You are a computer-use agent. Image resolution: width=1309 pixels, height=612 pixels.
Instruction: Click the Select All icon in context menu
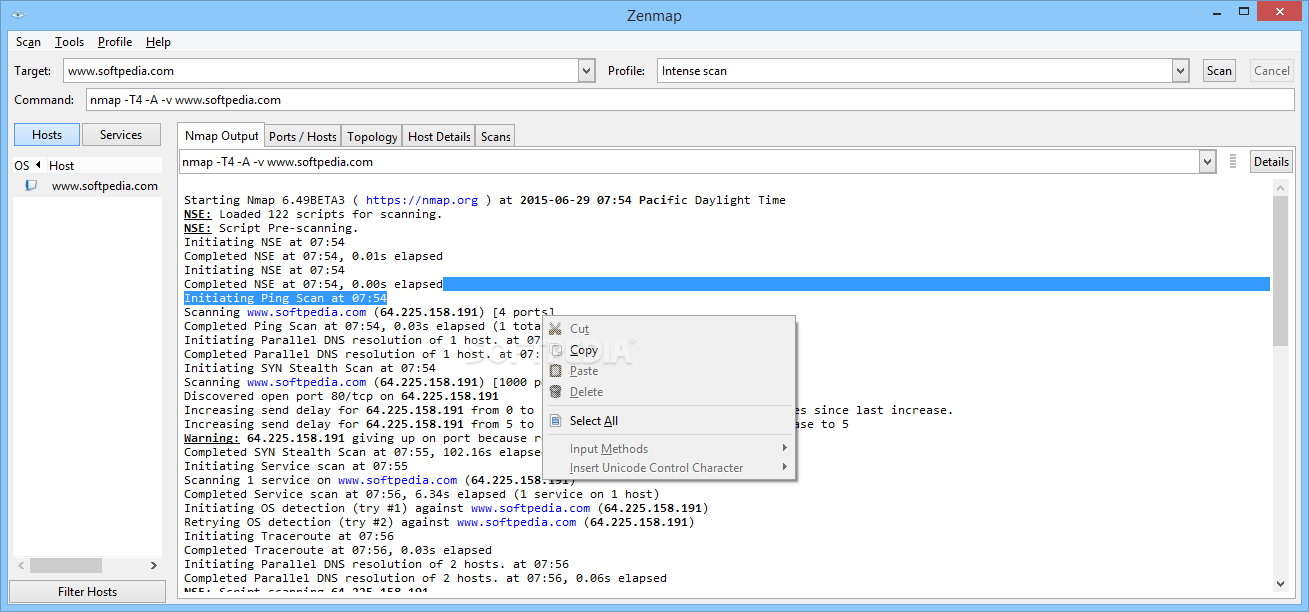click(555, 421)
